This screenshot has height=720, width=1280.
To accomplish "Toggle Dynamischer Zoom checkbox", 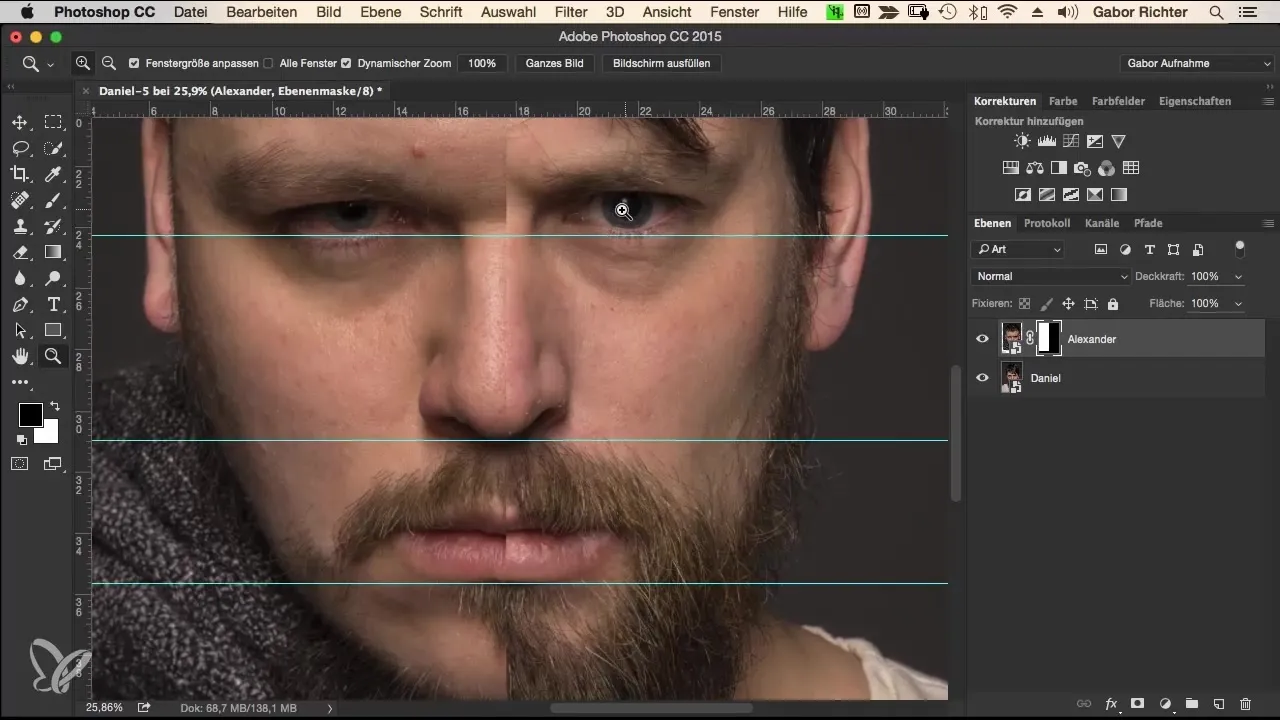I will click(346, 63).
